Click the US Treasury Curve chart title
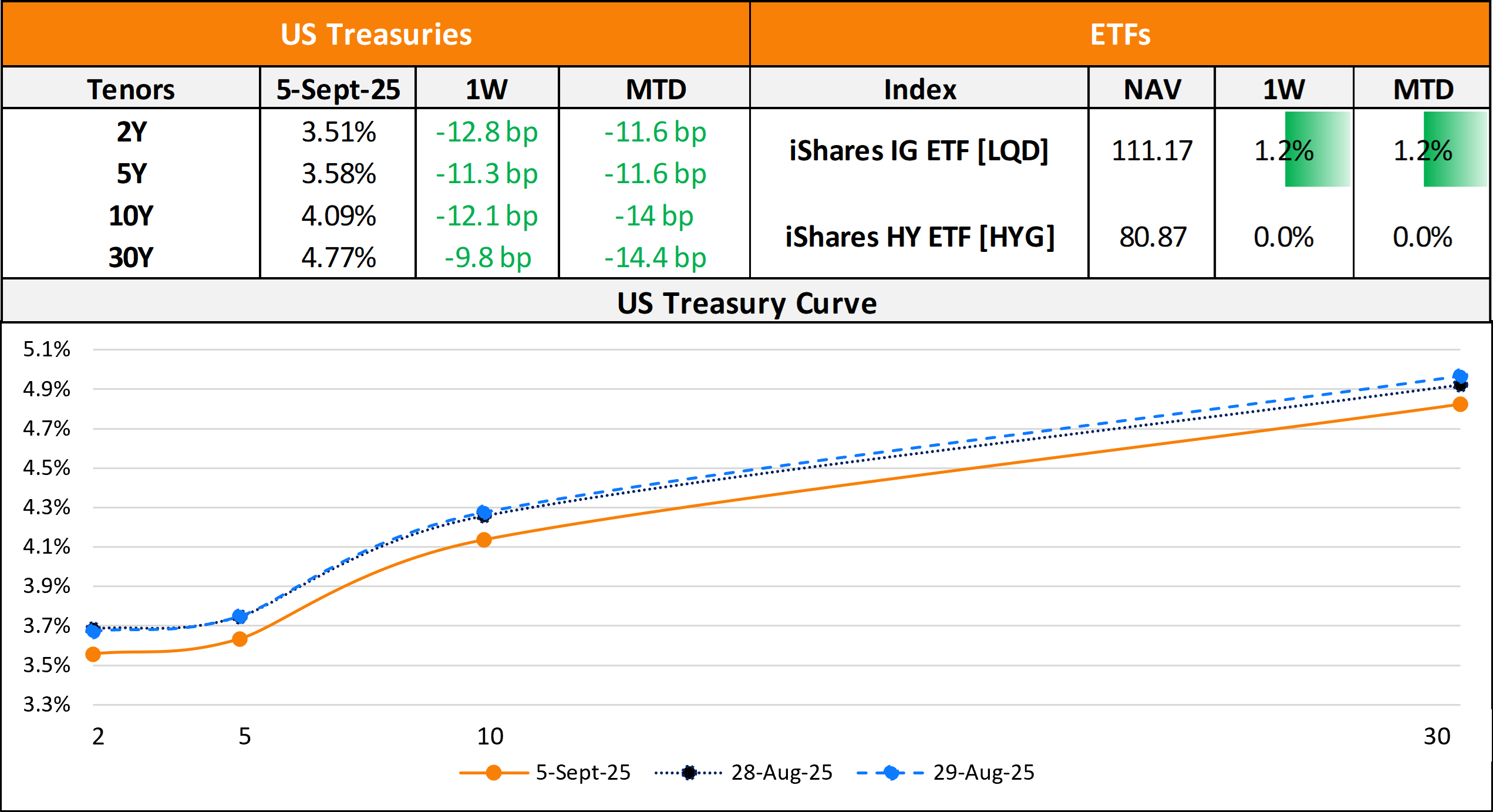The height and width of the screenshot is (812, 1493). (x=746, y=303)
